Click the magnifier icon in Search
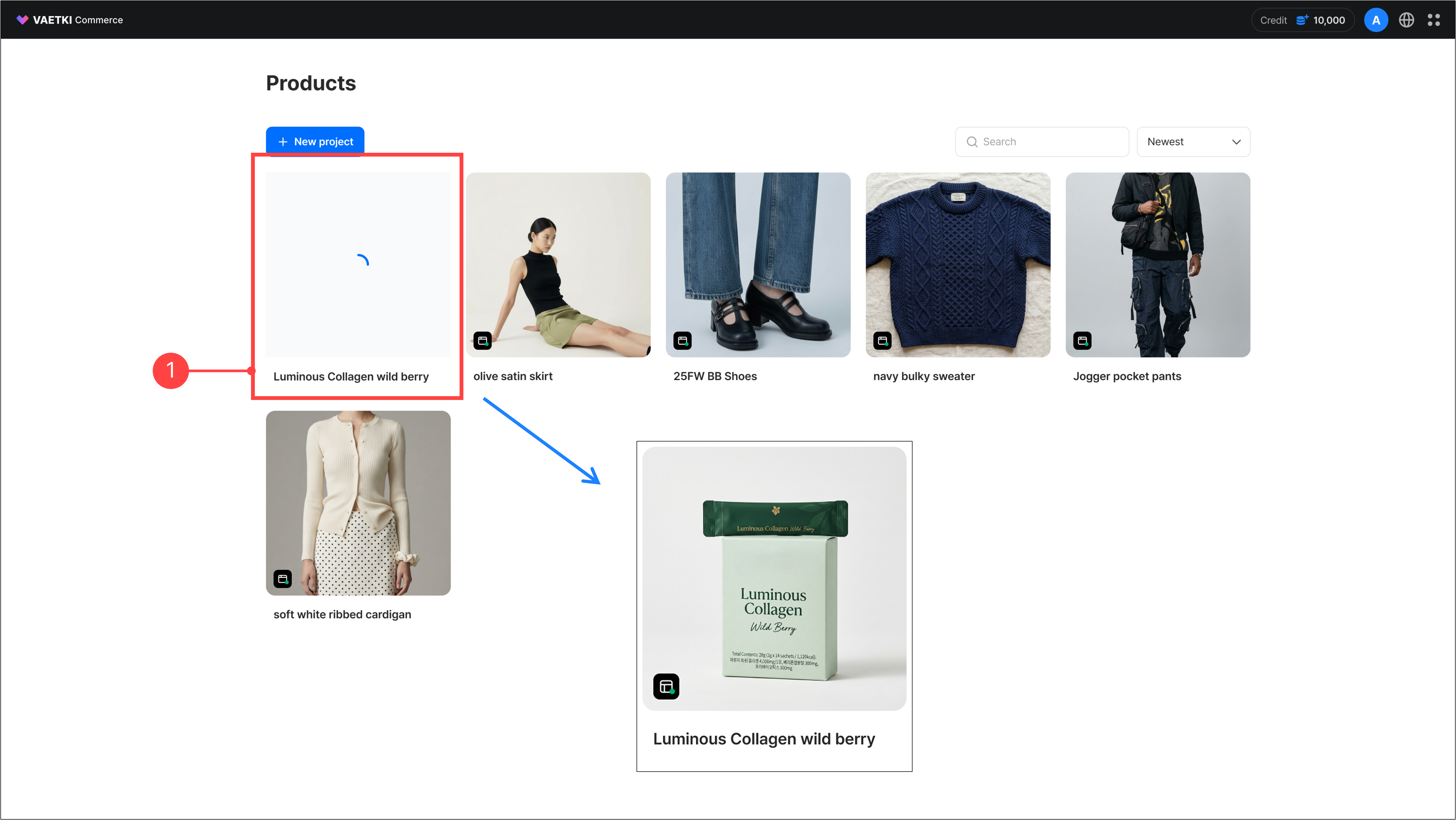The width and height of the screenshot is (1456, 820). coord(972,142)
